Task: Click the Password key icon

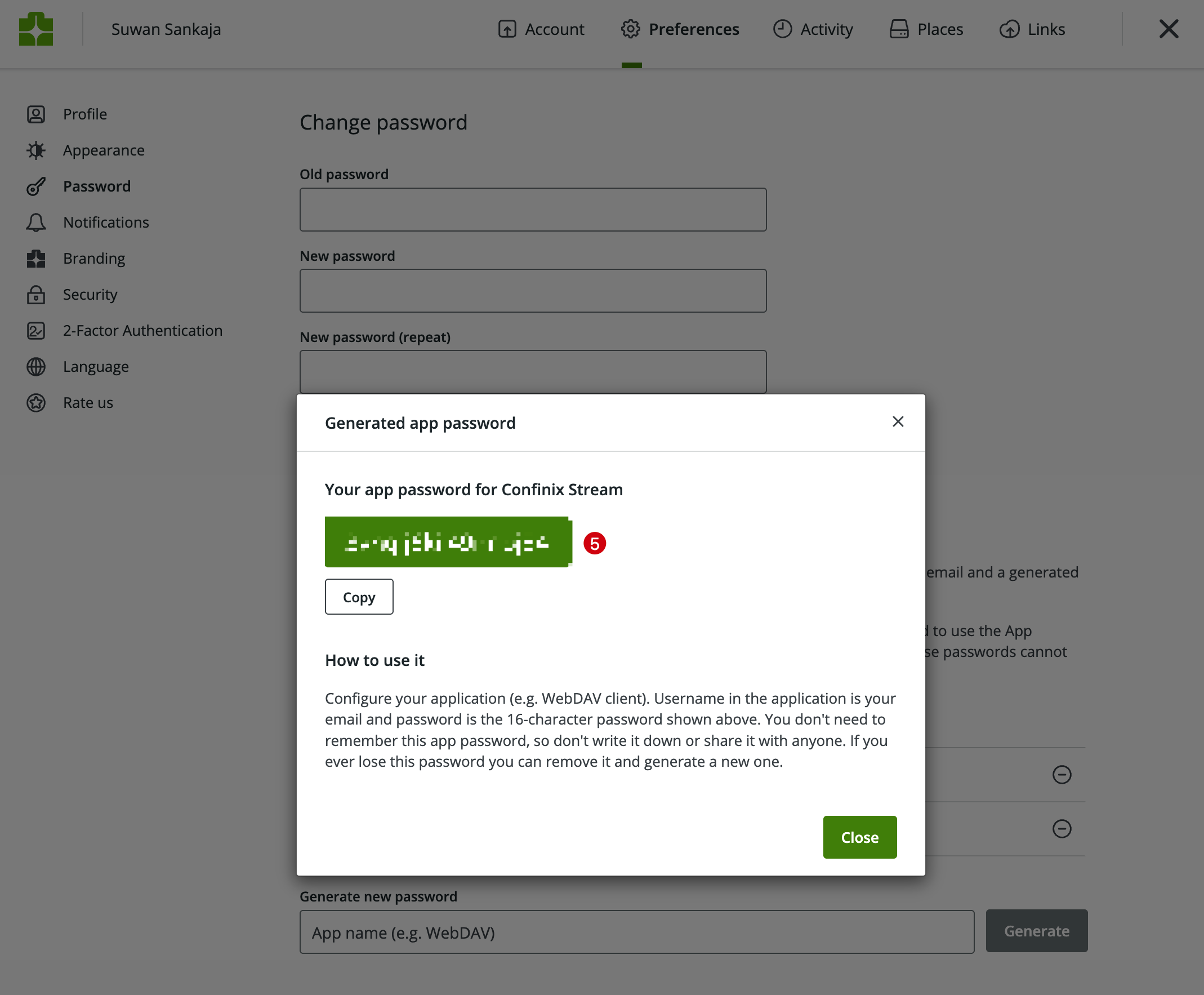Action: pos(35,186)
